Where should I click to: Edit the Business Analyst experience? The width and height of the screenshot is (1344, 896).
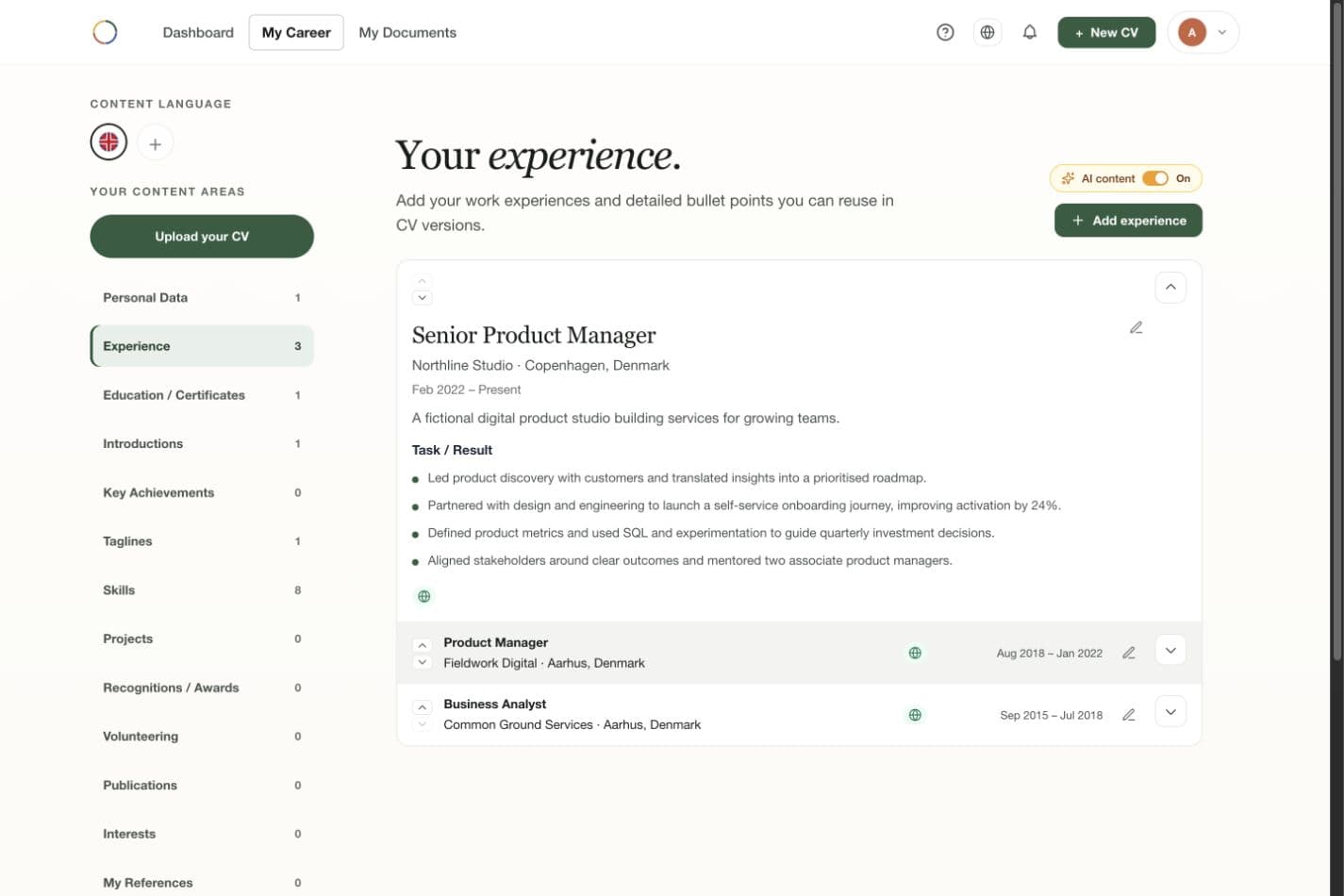(x=1129, y=715)
